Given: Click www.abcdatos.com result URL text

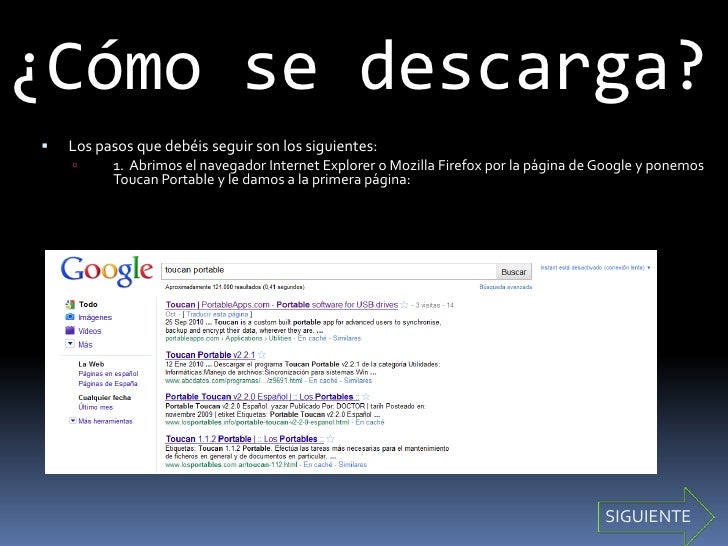Looking at the screenshot, I should tap(234, 380).
